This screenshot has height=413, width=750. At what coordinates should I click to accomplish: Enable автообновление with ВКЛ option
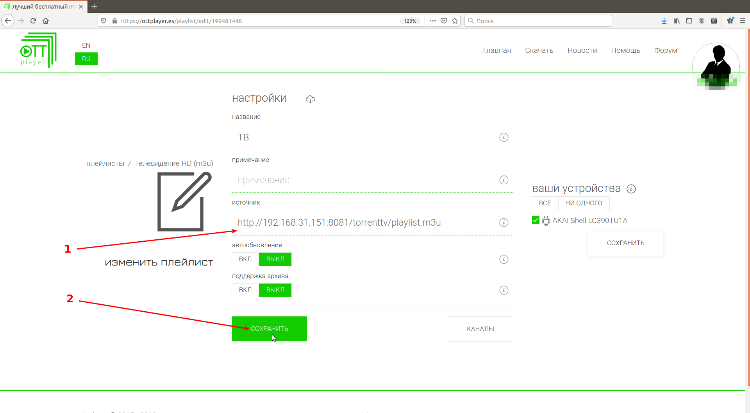245,259
